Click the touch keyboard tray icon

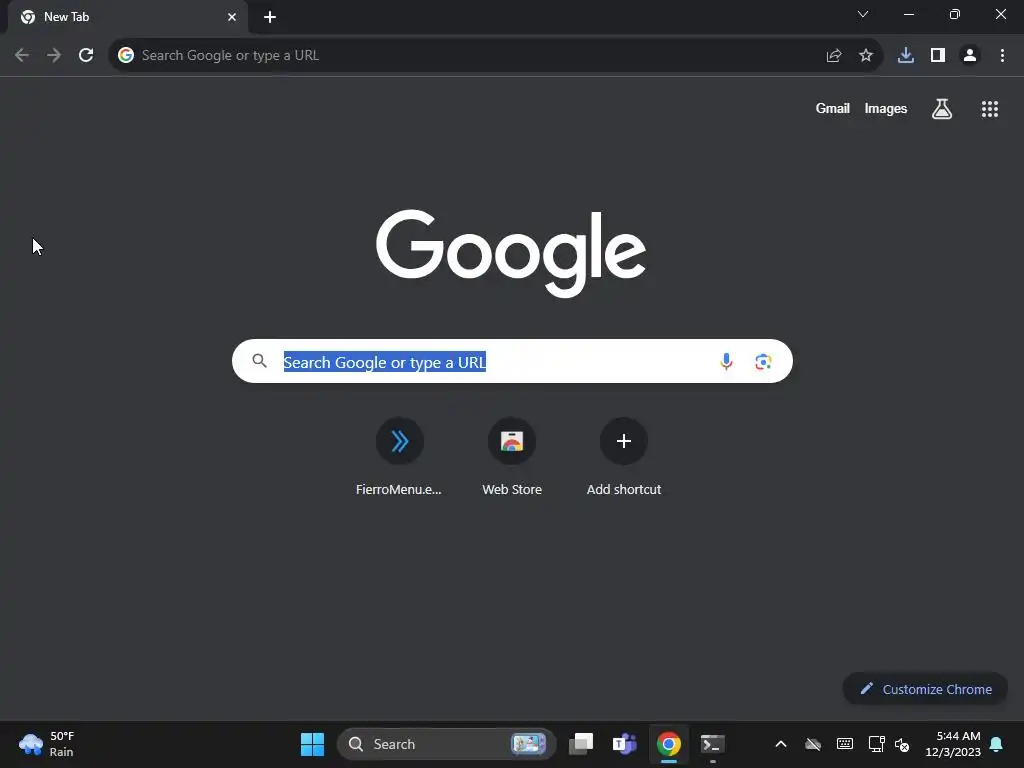[x=844, y=744]
